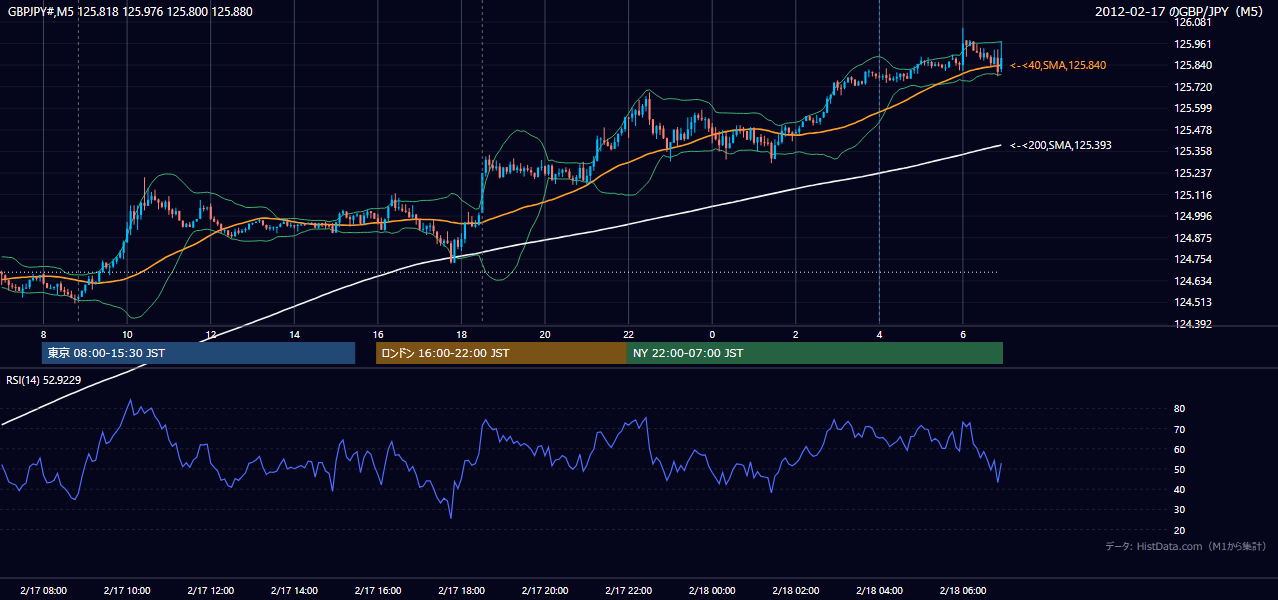
Task: Click the GBPJPY#,M5 header text
Action: pyautogui.click(x=129, y=11)
